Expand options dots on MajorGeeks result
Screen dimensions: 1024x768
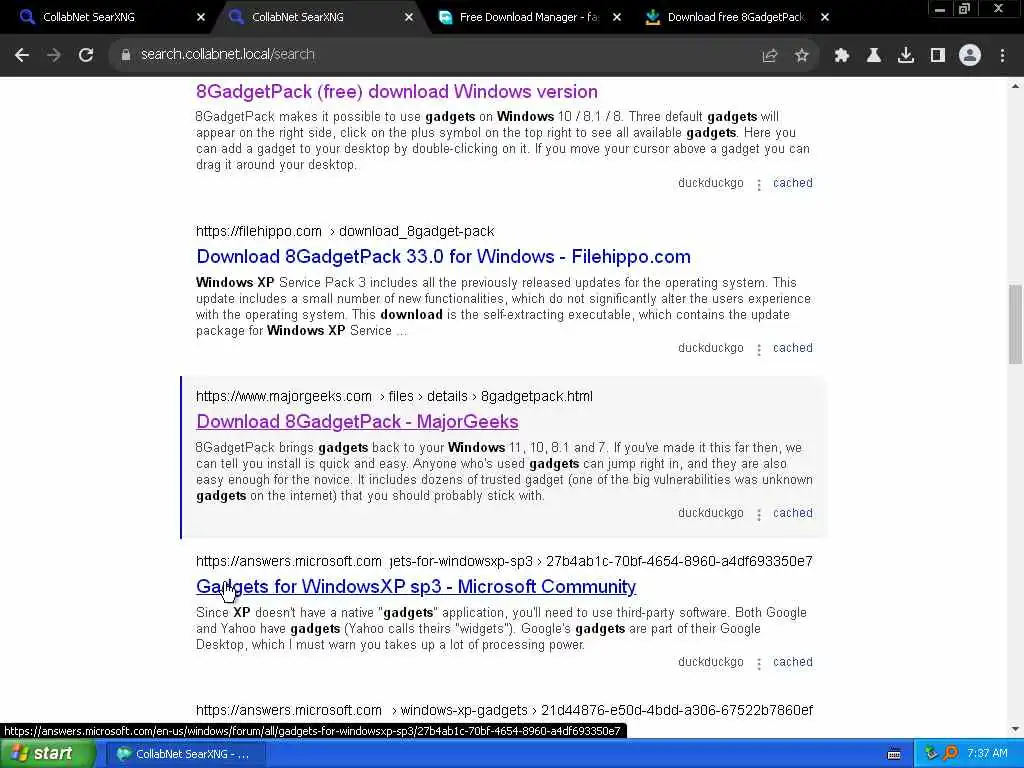[x=759, y=515]
